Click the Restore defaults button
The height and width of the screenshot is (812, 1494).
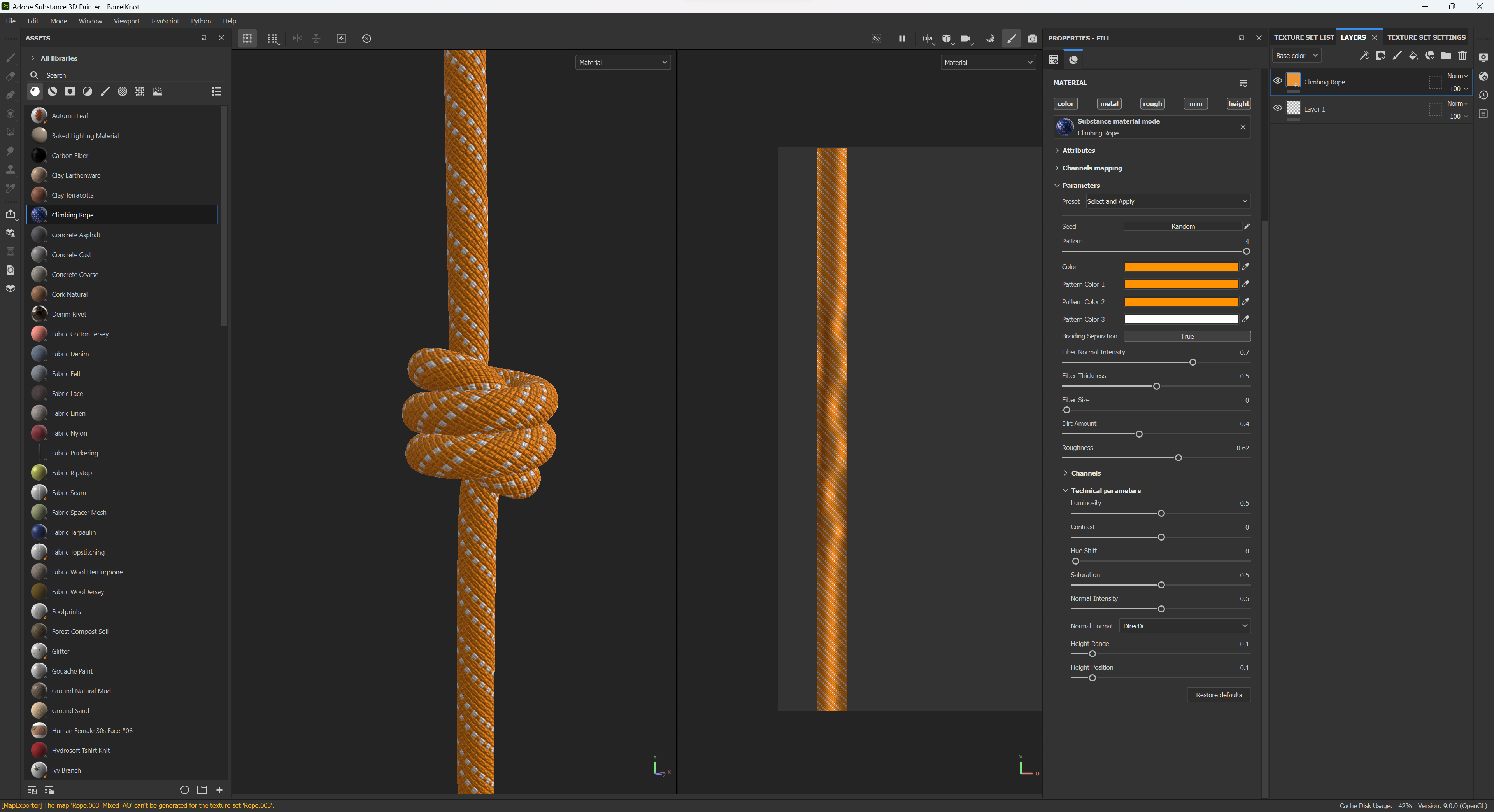click(1219, 695)
